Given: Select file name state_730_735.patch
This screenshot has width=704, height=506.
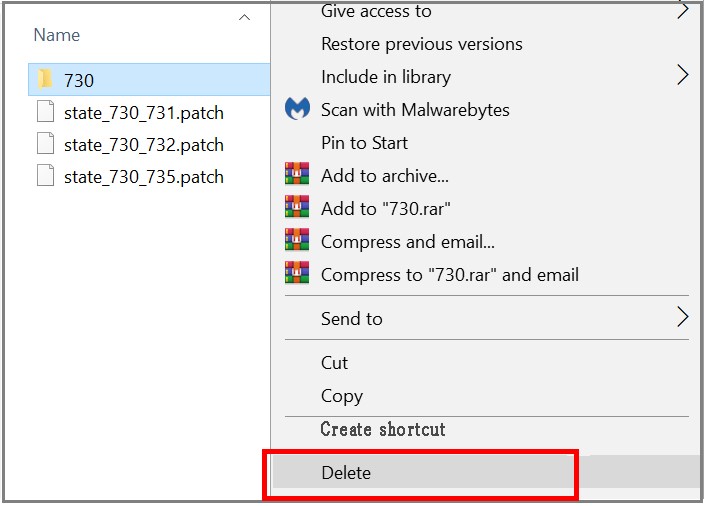Looking at the screenshot, I should click(x=144, y=177).
